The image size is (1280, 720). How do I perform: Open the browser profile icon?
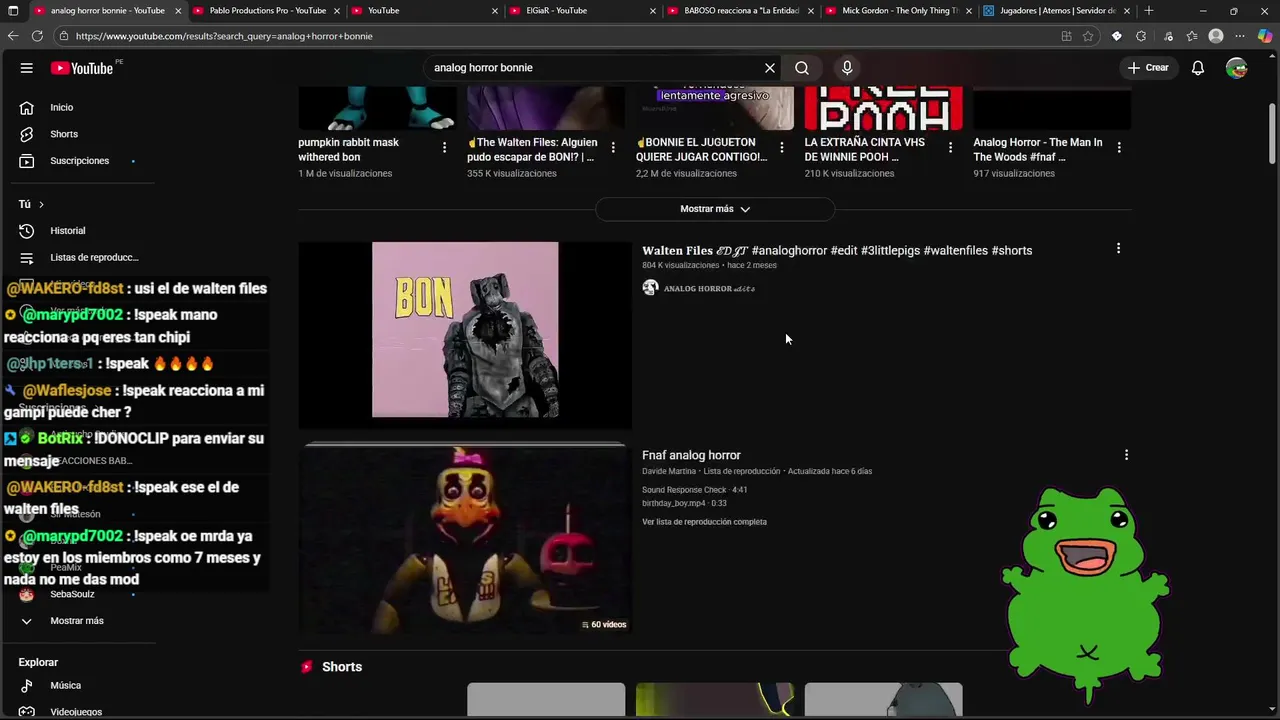(x=1216, y=36)
